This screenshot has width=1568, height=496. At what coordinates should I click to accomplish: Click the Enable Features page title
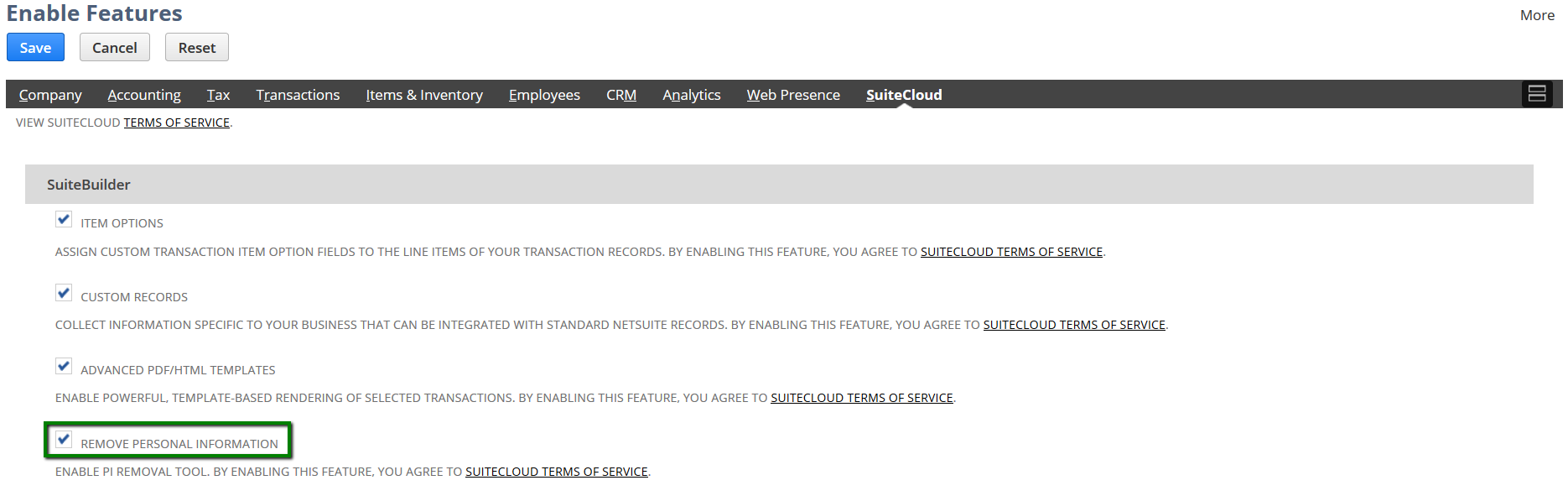point(95,13)
